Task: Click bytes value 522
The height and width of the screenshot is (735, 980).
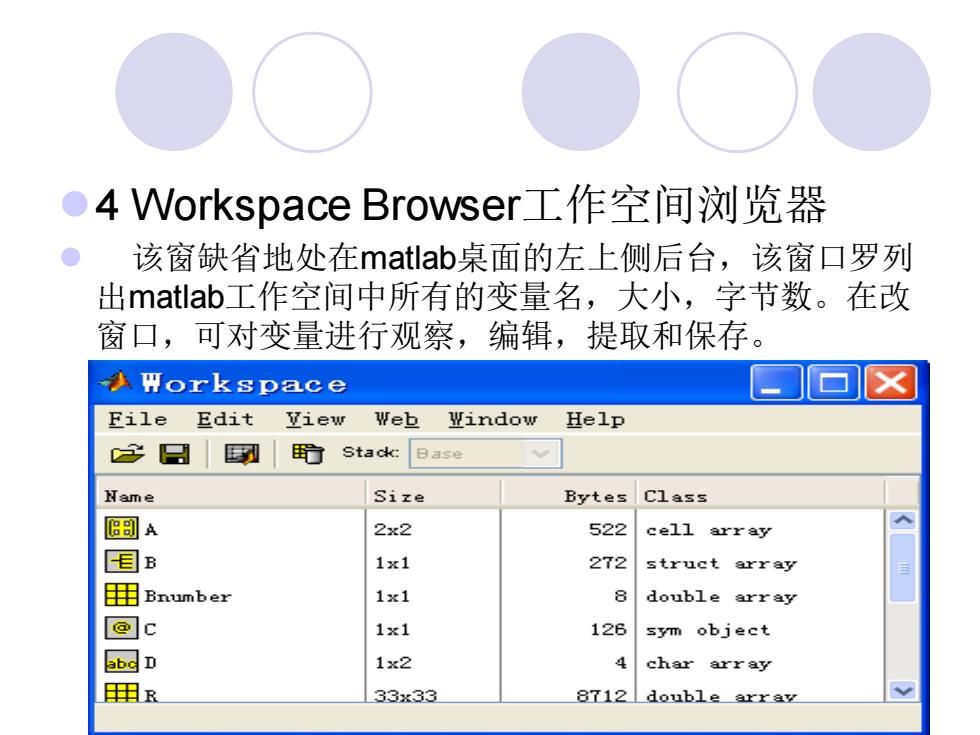Action: pyautogui.click(x=608, y=529)
